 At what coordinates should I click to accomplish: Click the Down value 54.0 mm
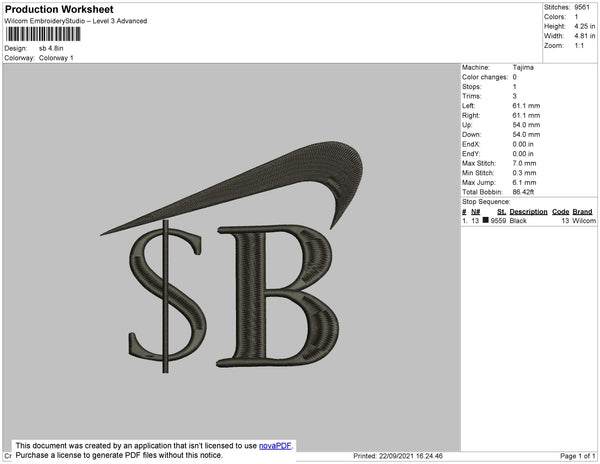click(526, 134)
